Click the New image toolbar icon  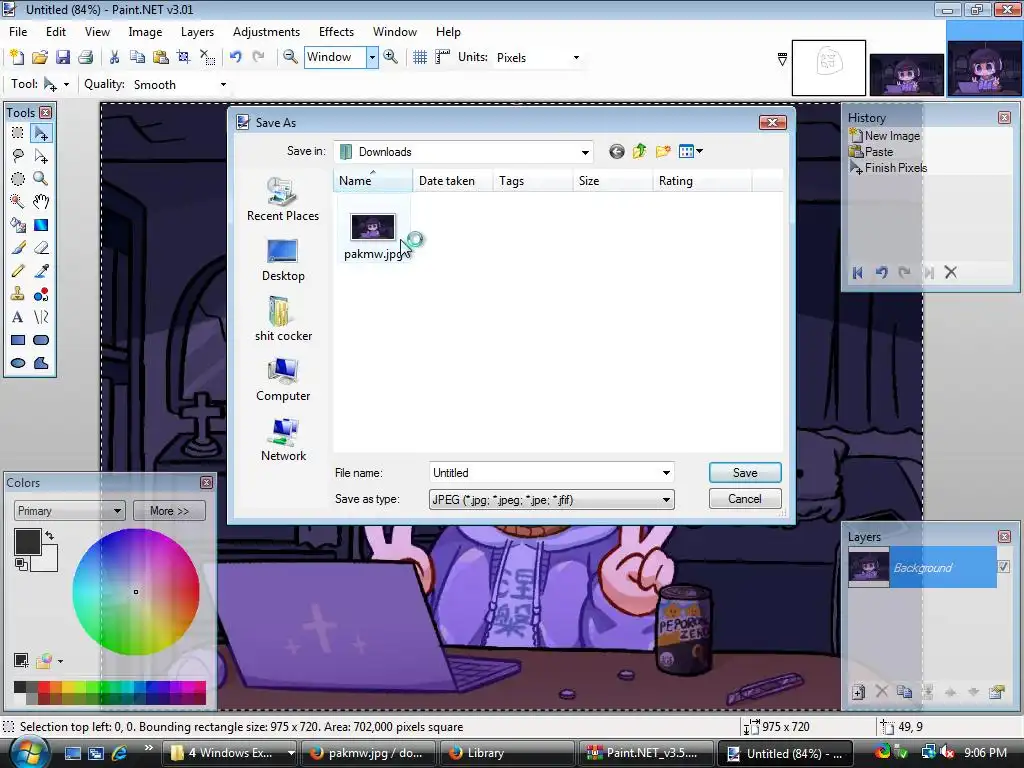click(17, 57)
